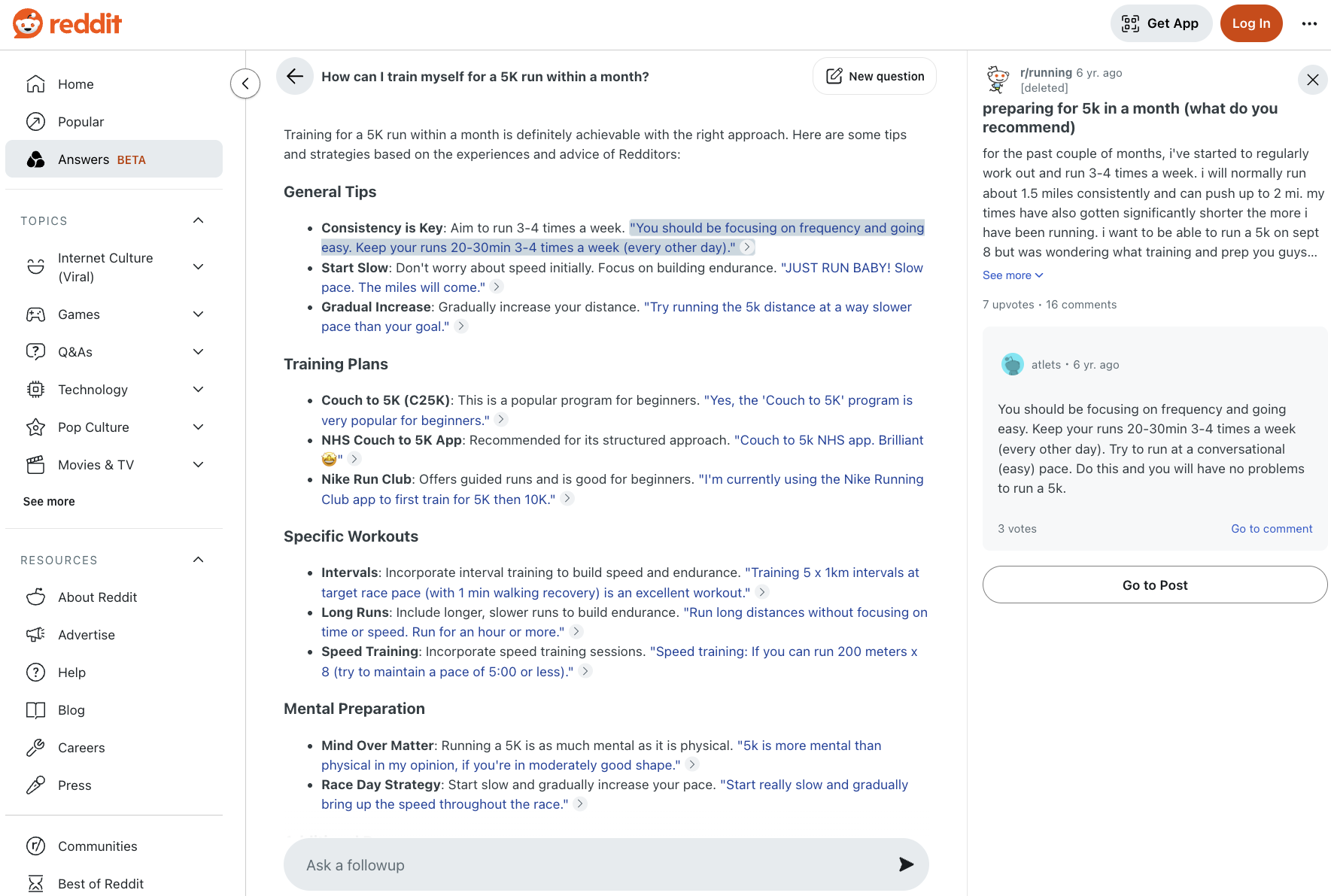Screen dimensions: 1331x896
Task: Close the source post panel
Action: pos(1312,80)
